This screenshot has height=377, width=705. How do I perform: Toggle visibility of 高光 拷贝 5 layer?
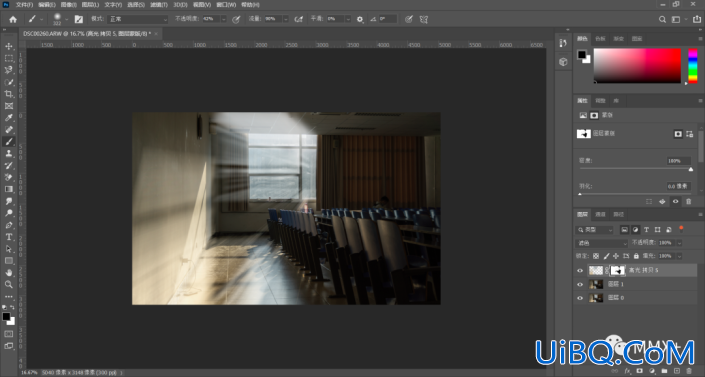click(580, 270)
